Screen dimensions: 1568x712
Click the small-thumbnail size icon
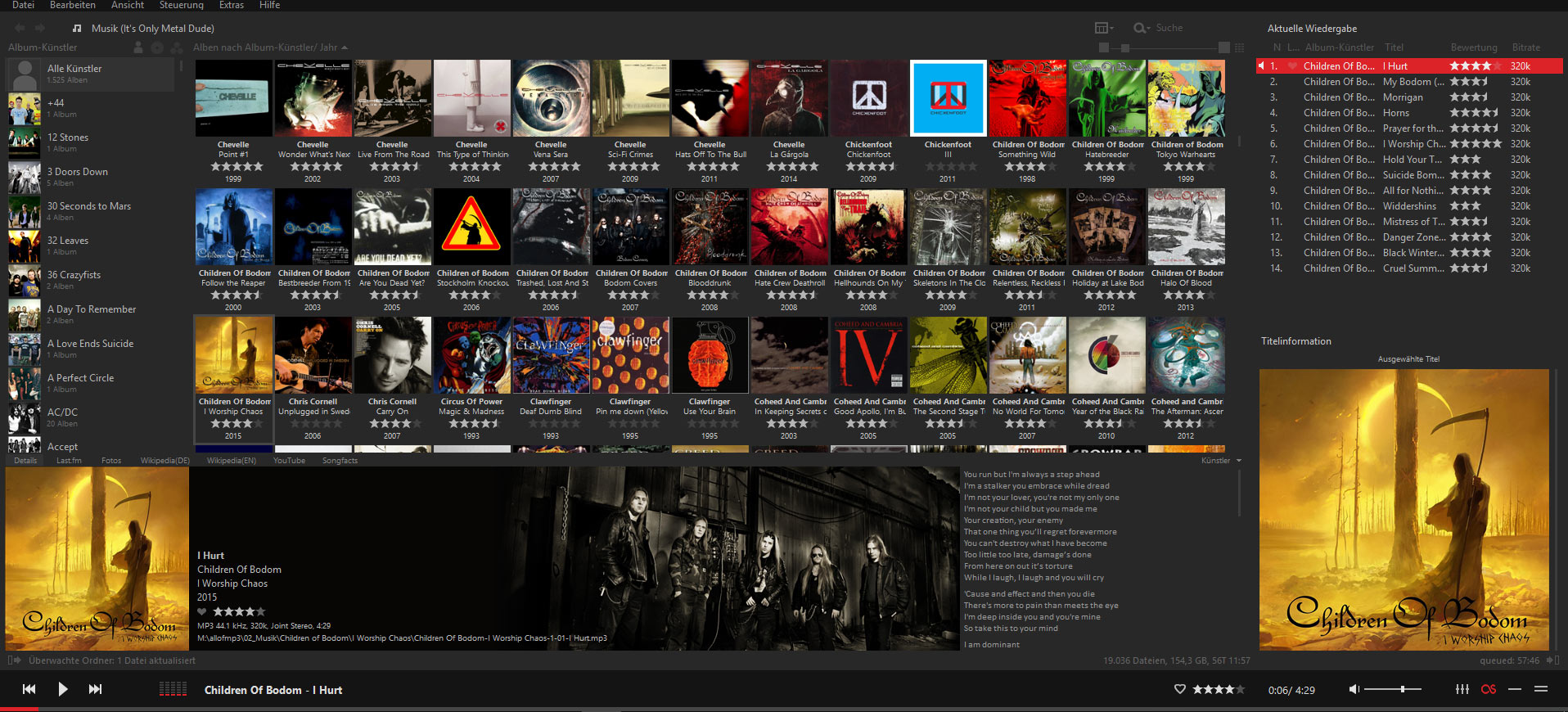[x=1104, y=47]
